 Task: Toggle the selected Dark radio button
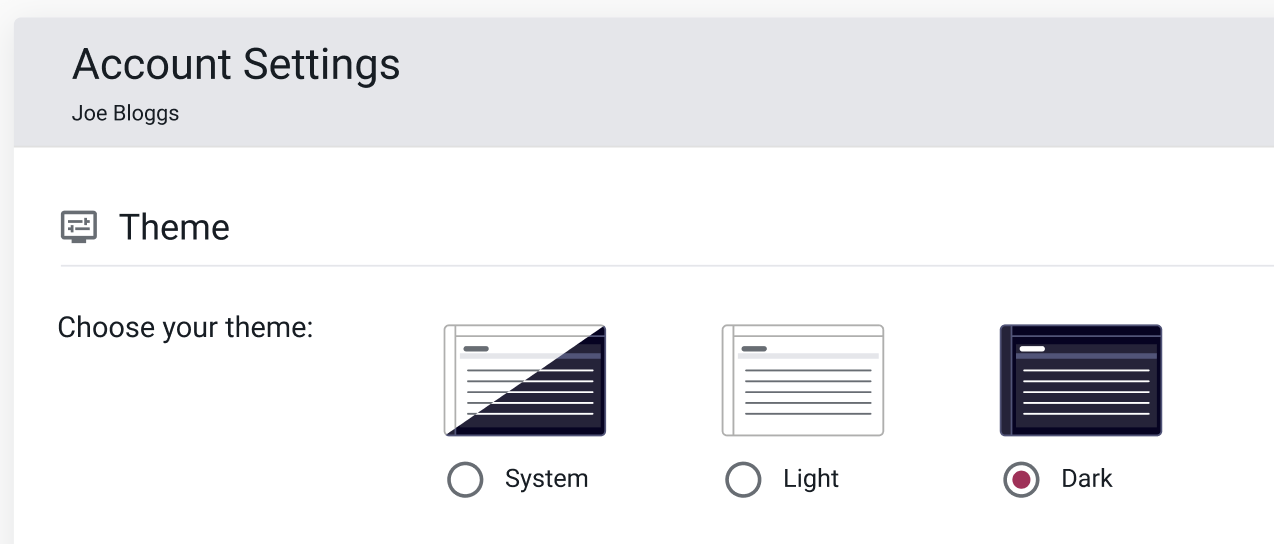(x=1021, y=480)
